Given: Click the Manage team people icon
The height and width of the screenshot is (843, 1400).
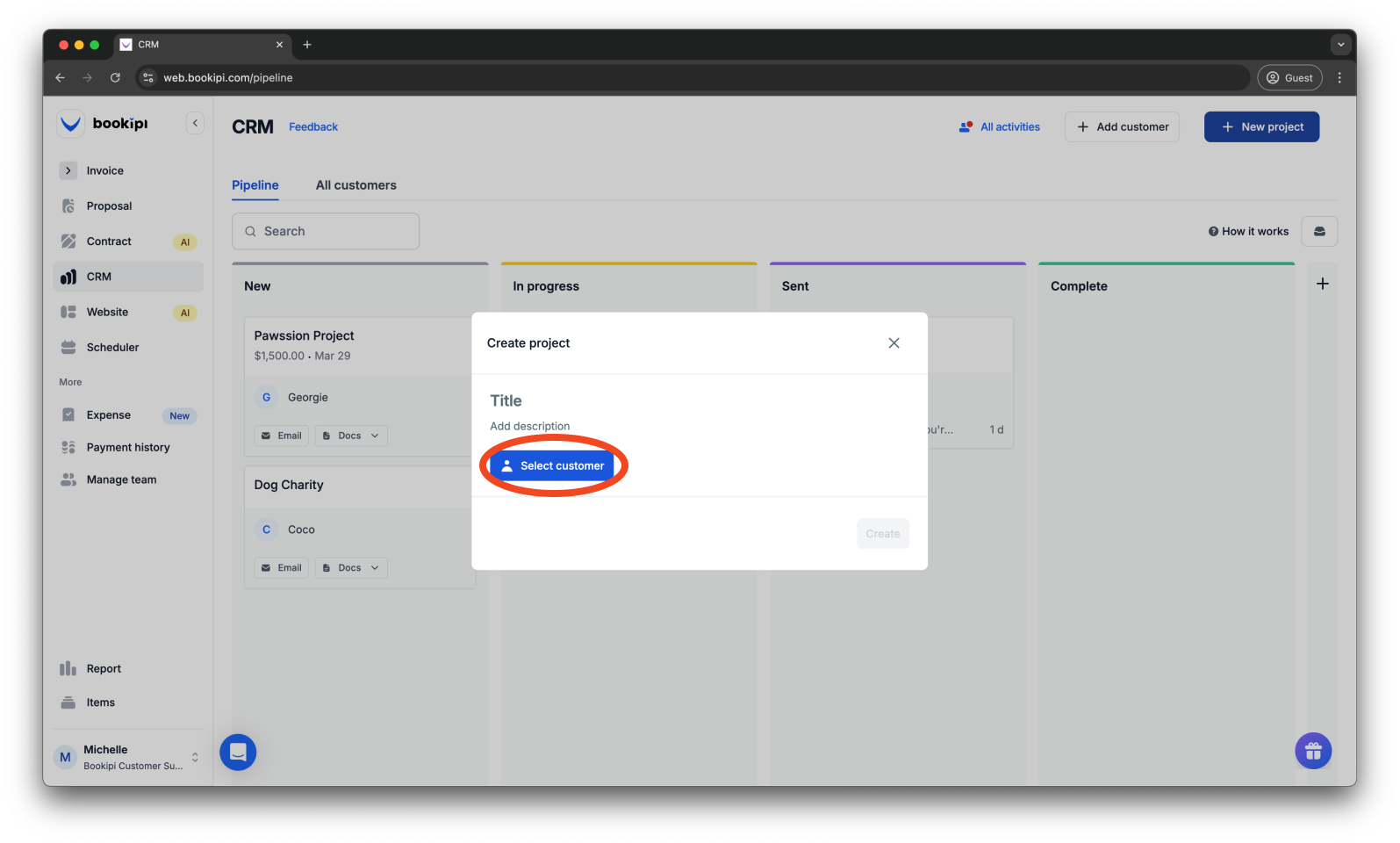Looking at the screenshot, I should 68,480.
